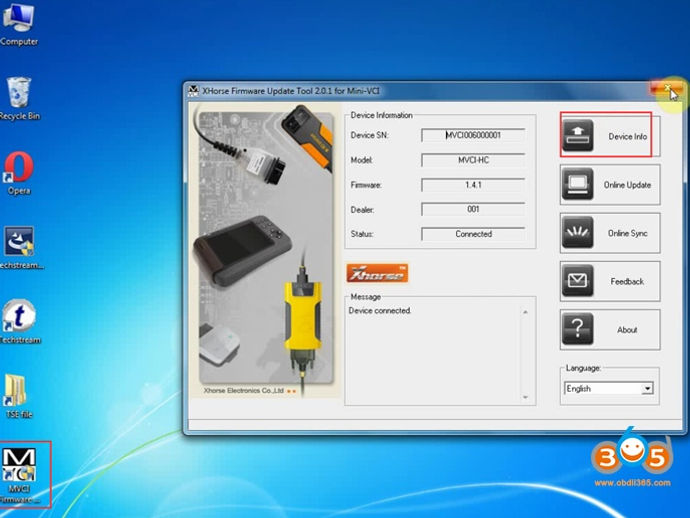Click 'Xhorse Electronics Co.,Ltd' caption text
The height and width of the screenshot is (518, 690).
[x=243, y=391]
